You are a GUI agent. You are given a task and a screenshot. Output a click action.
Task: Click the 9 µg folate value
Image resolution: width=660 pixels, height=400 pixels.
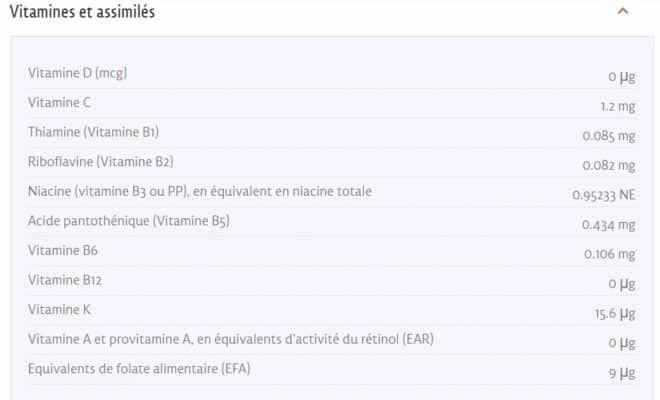click(622, 373)
